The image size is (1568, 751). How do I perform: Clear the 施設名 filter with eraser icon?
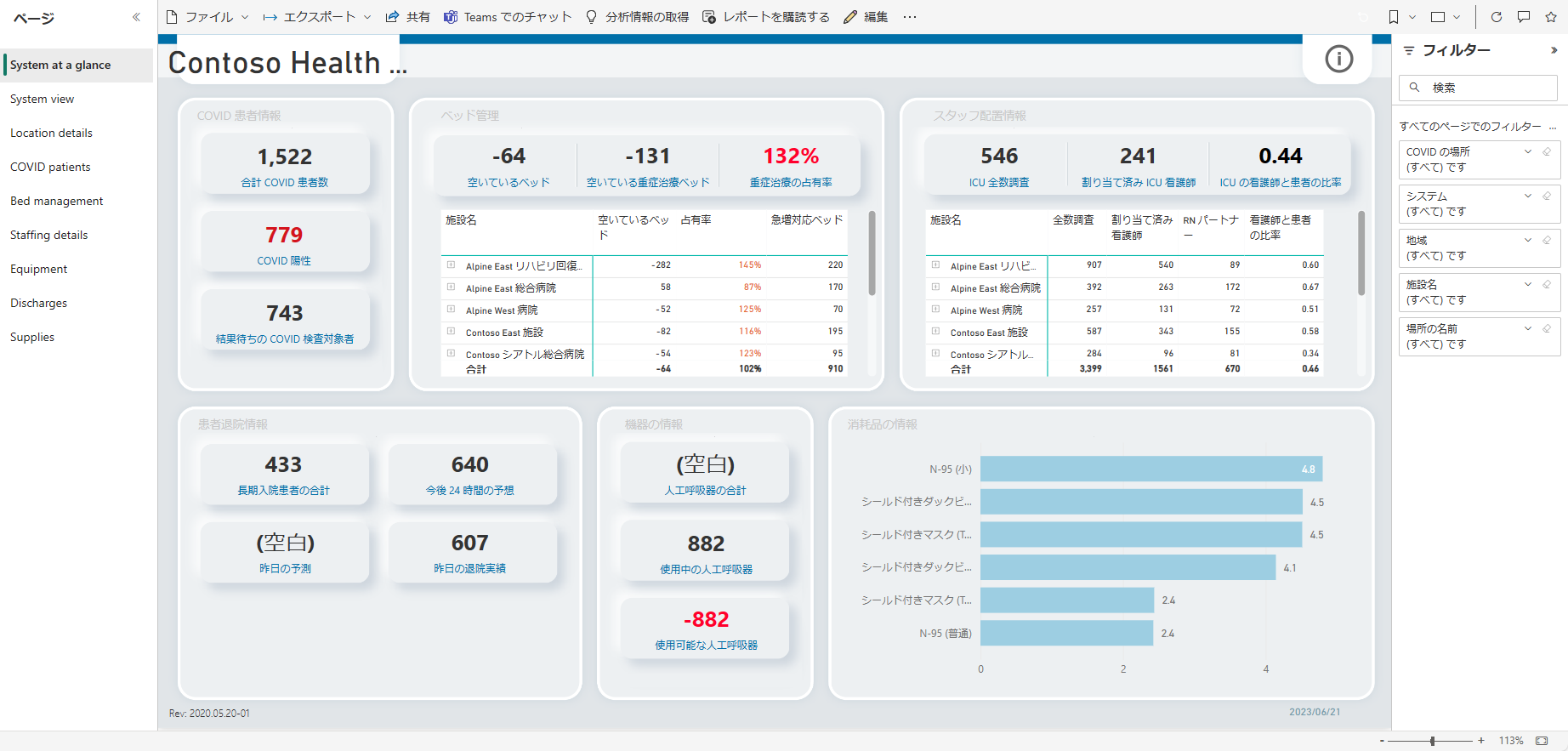(1547, 284)
